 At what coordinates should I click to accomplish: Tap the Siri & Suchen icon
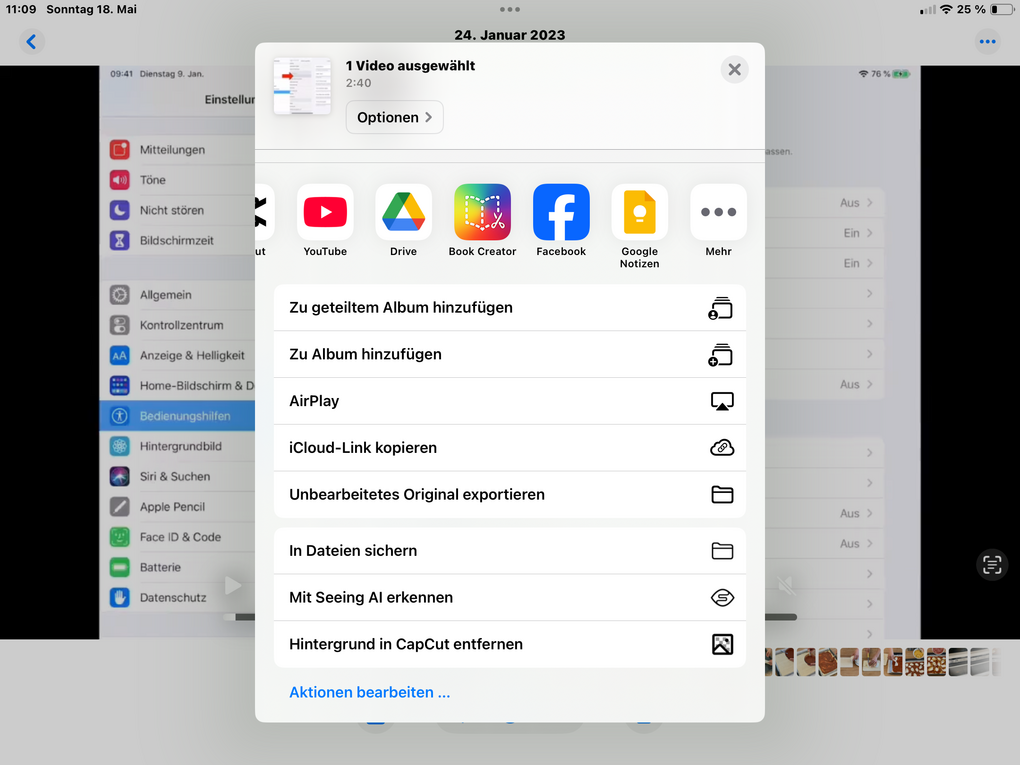pos(120,476)
